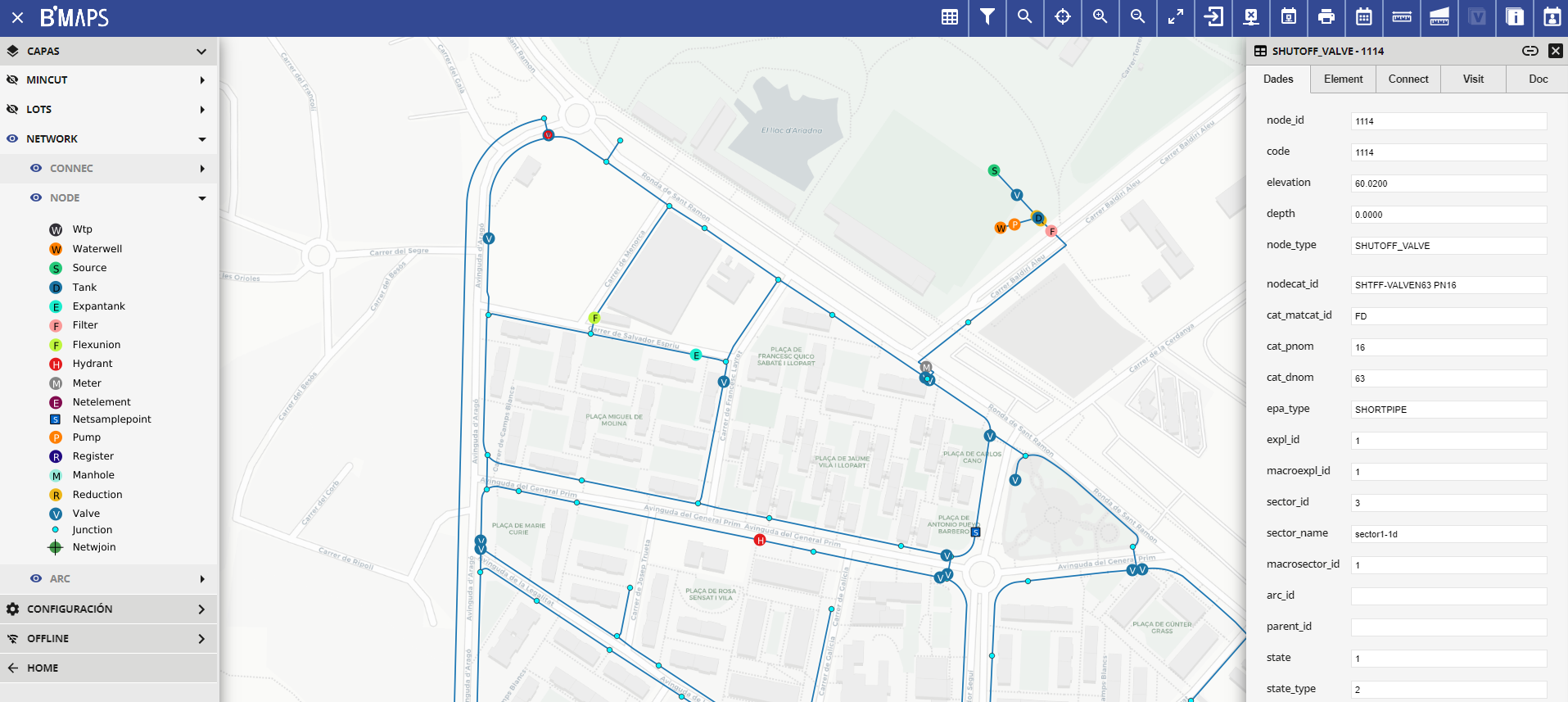Click the Netsamplepoint legend entry
The image size is (1568, 702).
point(111,419)
